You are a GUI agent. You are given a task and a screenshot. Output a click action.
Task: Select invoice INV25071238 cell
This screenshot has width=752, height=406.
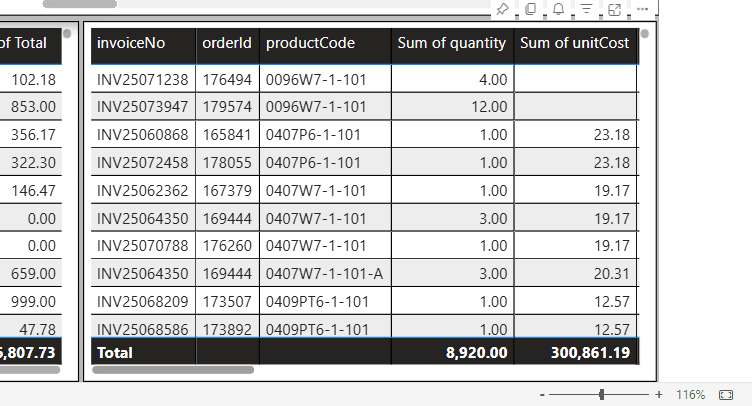(143, 80)
